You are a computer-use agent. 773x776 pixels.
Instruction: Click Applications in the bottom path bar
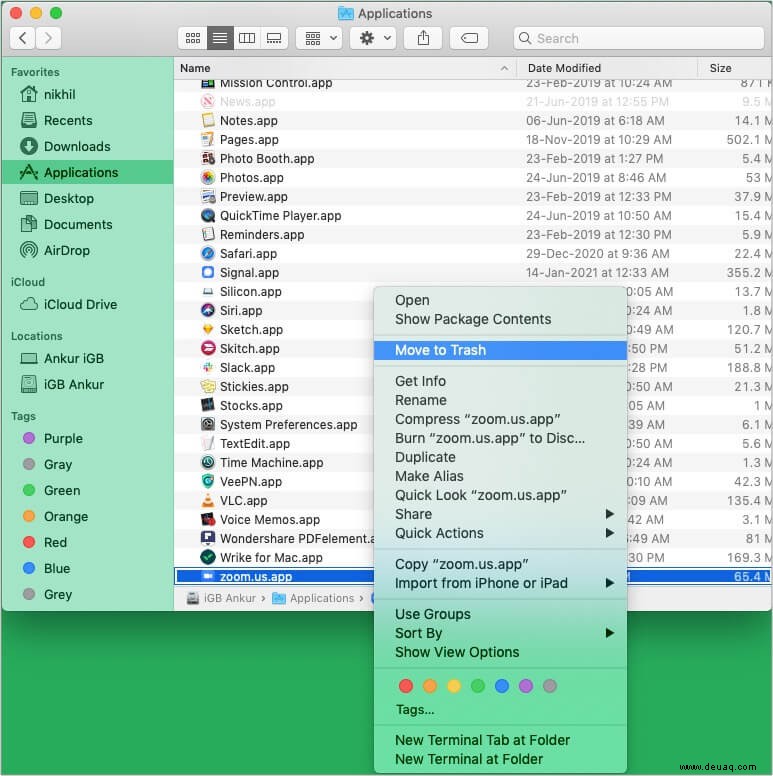(x=314, y=598)
